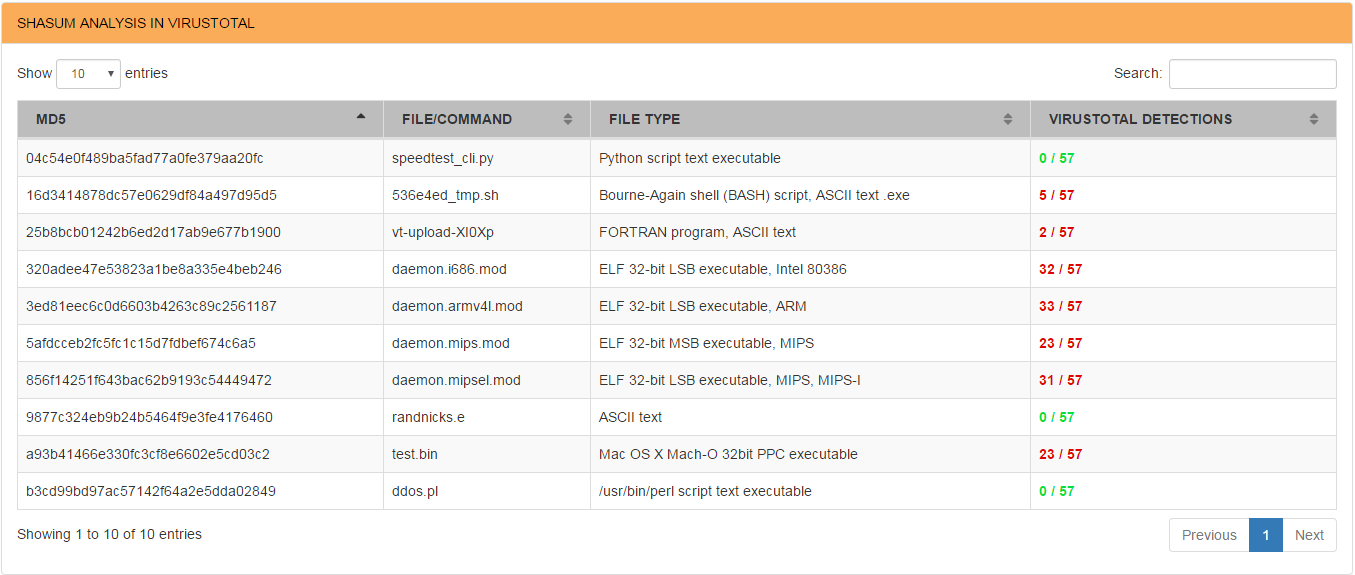Click the 32 / 57 detection value
1355x575 pixels.
(1060, 269)
